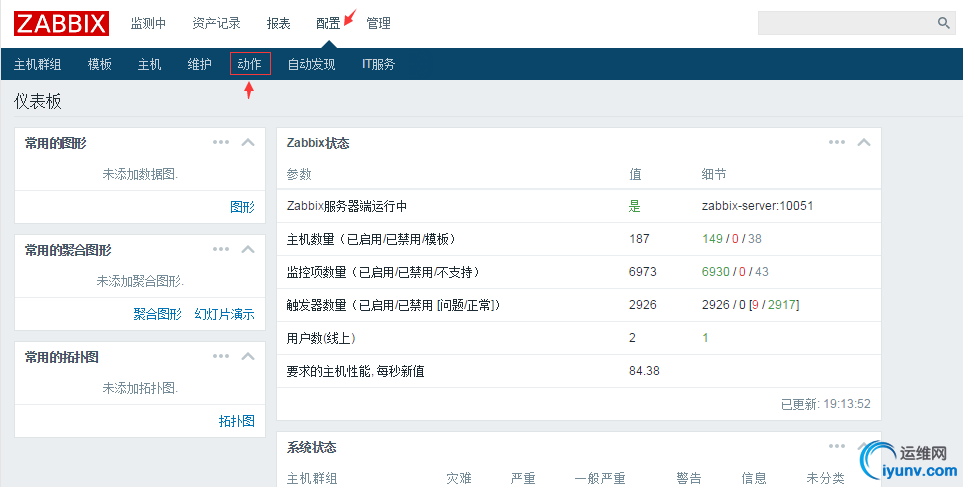
Task: Select the 动作 submenu item
Action: point(250,64)
